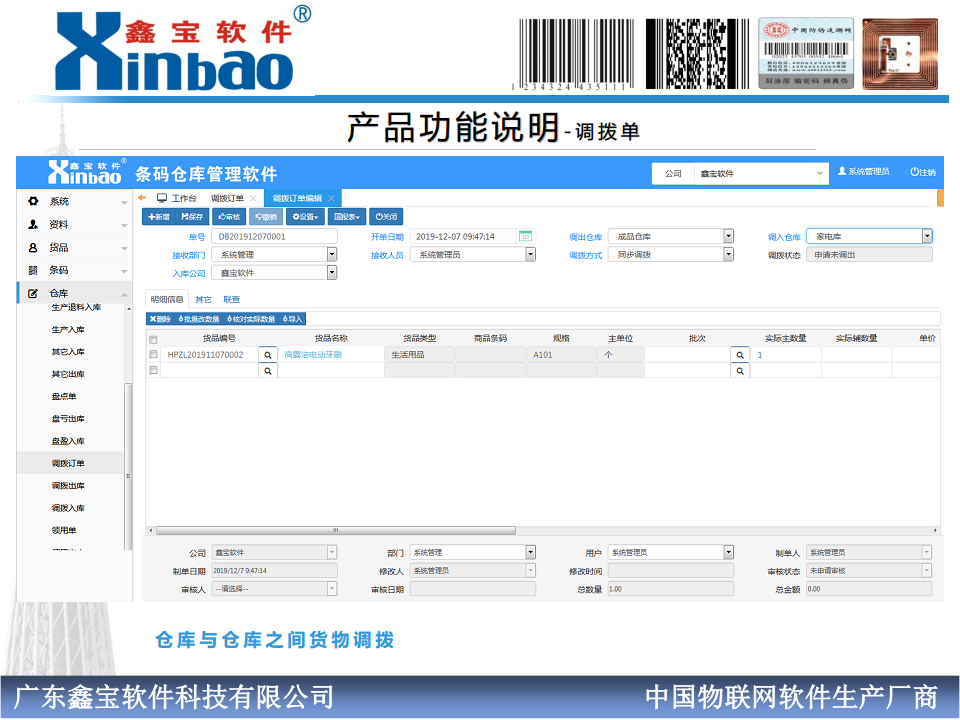Open the 设置 dropdown menu
The image size is (960, 720).
(x=305, y=217)
